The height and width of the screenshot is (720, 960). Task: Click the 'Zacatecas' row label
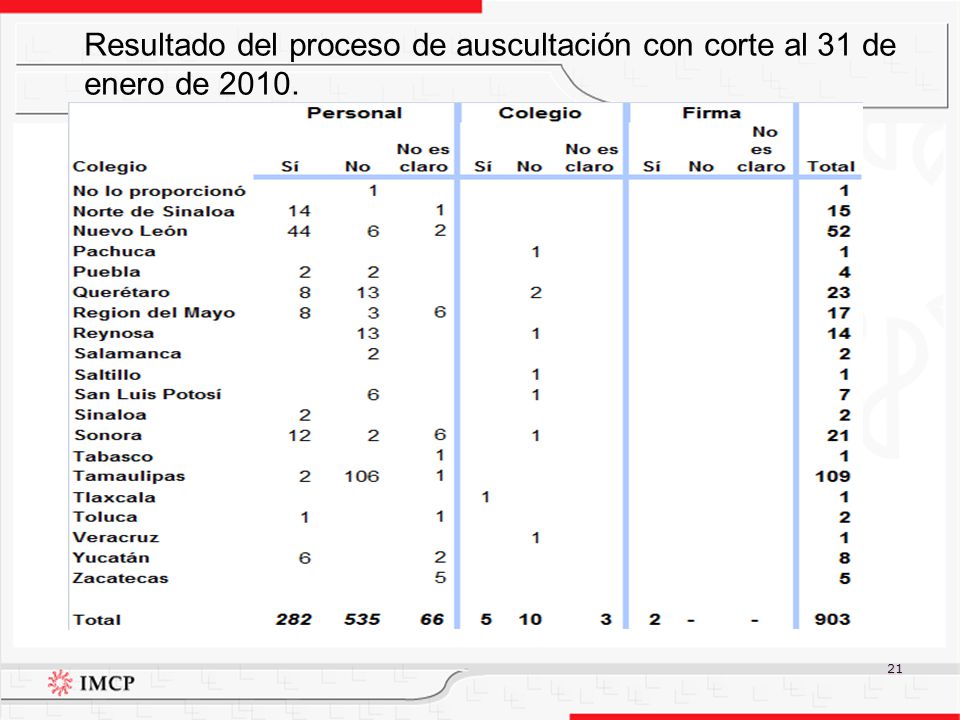click(120, 579)
